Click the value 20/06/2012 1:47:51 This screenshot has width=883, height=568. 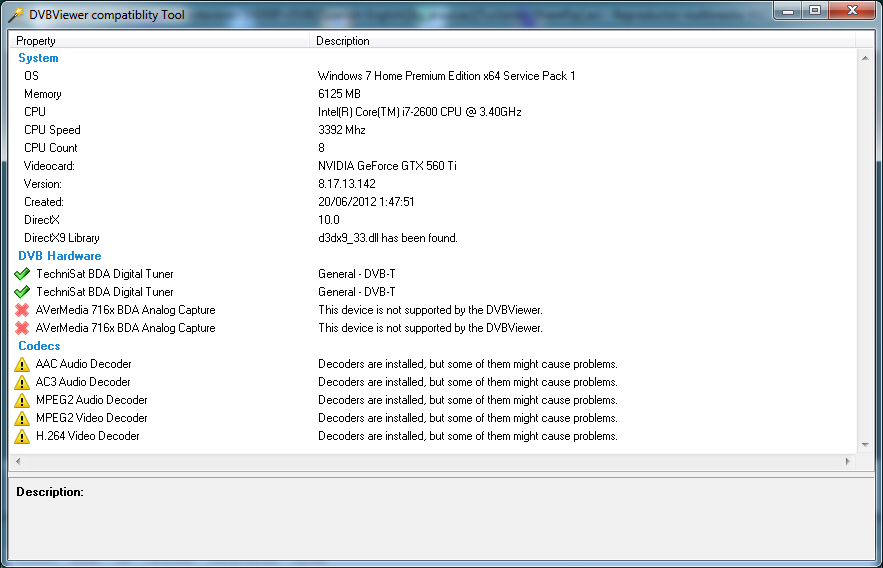tap(366, 202)
